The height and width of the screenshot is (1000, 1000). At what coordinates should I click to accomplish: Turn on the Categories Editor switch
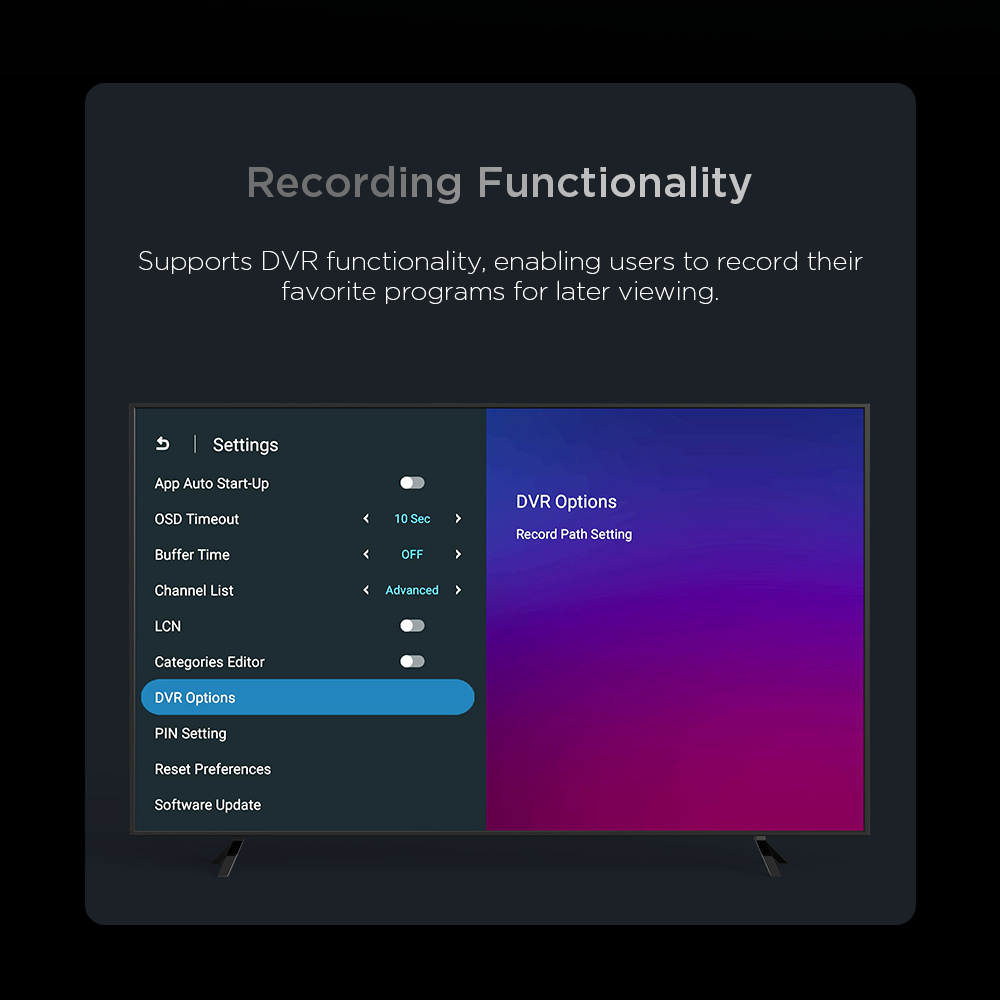[x=412, y=661]
